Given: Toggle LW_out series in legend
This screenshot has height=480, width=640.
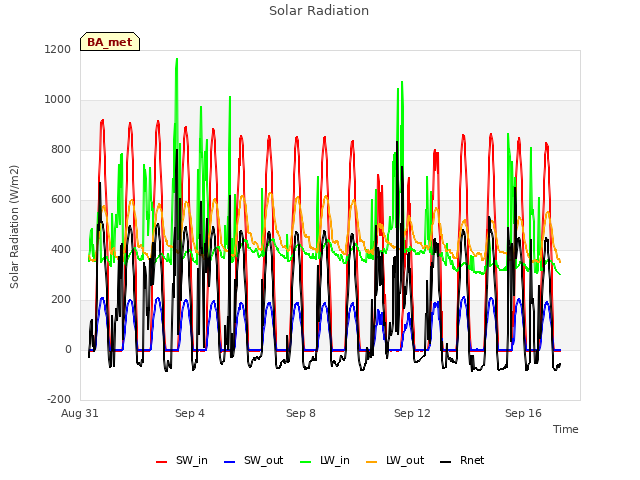Looking at the screenshot, I should click(x=395, y=461).
